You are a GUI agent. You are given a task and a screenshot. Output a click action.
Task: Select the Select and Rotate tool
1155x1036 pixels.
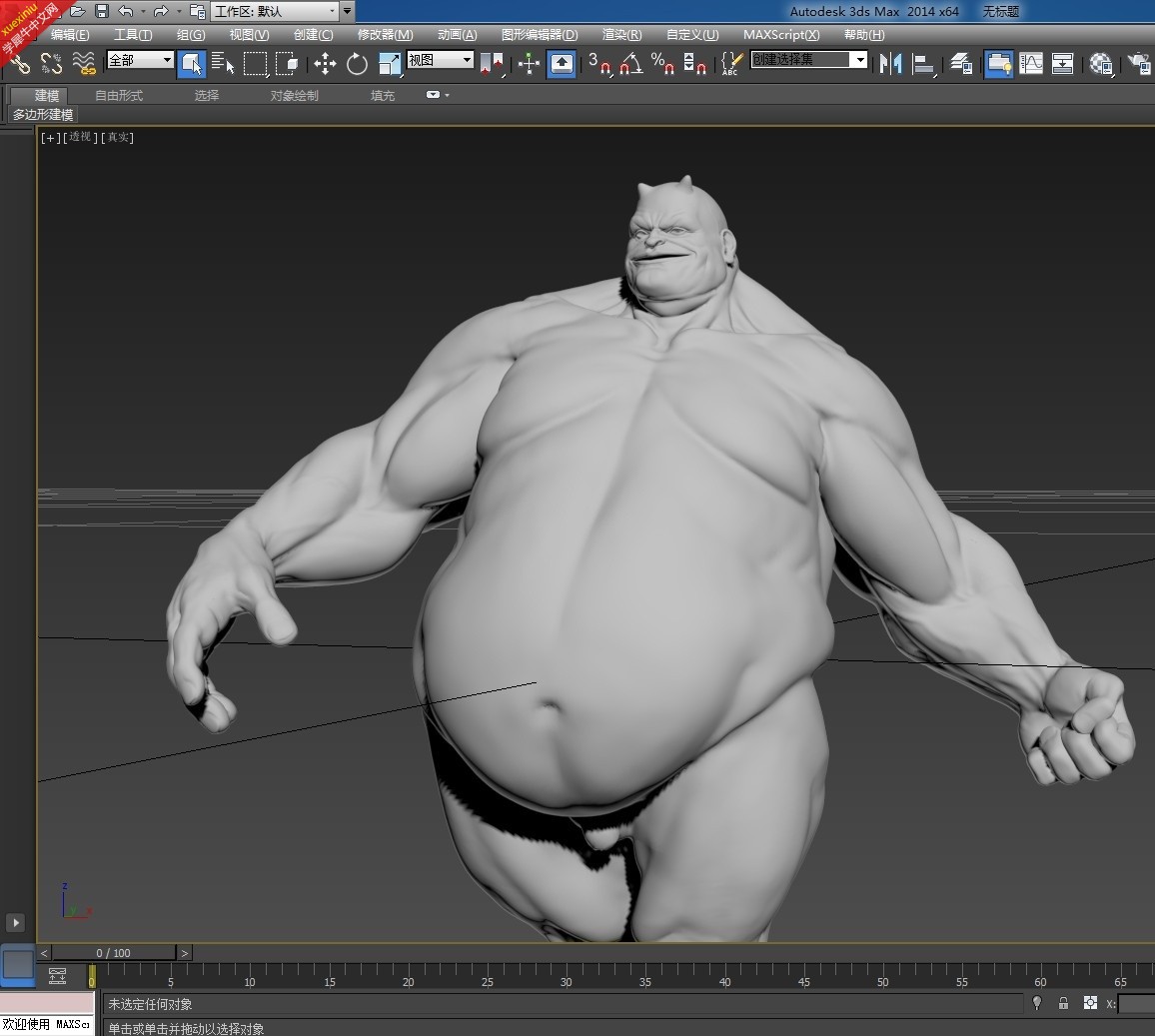click(x=358, y=64)
